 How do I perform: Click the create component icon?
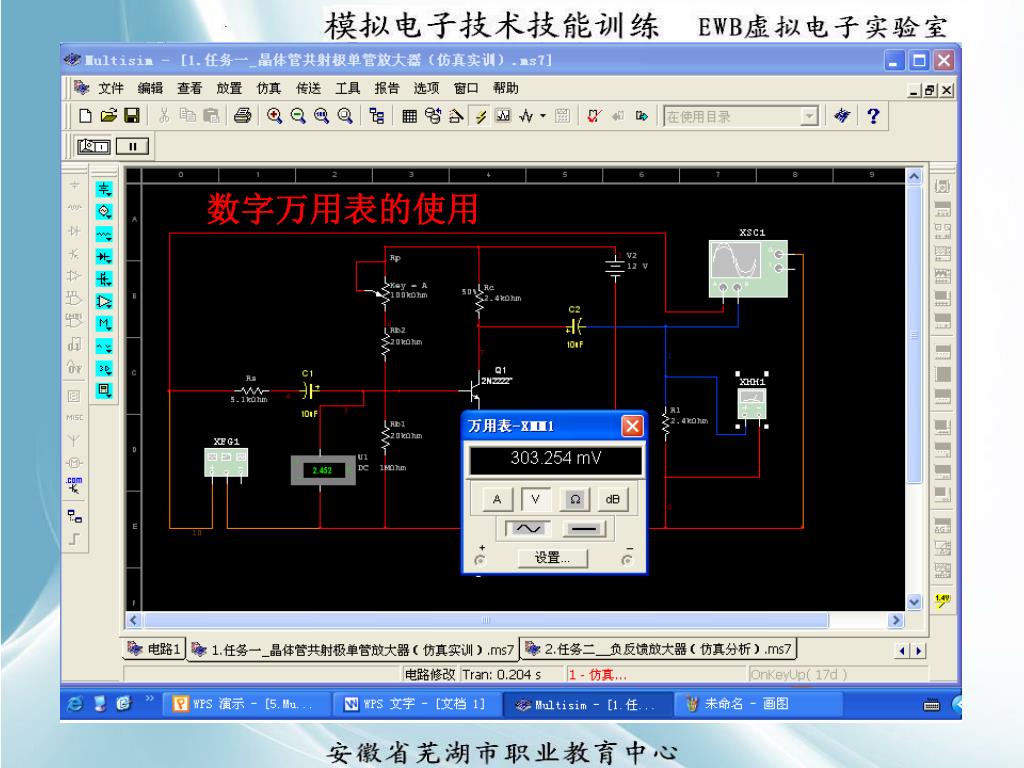click(456, 116)
